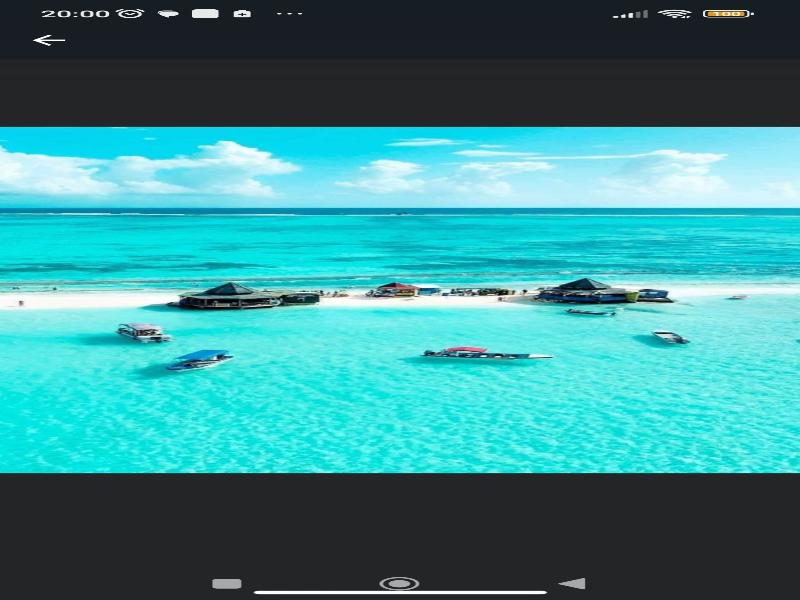Tap the battery saver notification icon

coord(242,14)
